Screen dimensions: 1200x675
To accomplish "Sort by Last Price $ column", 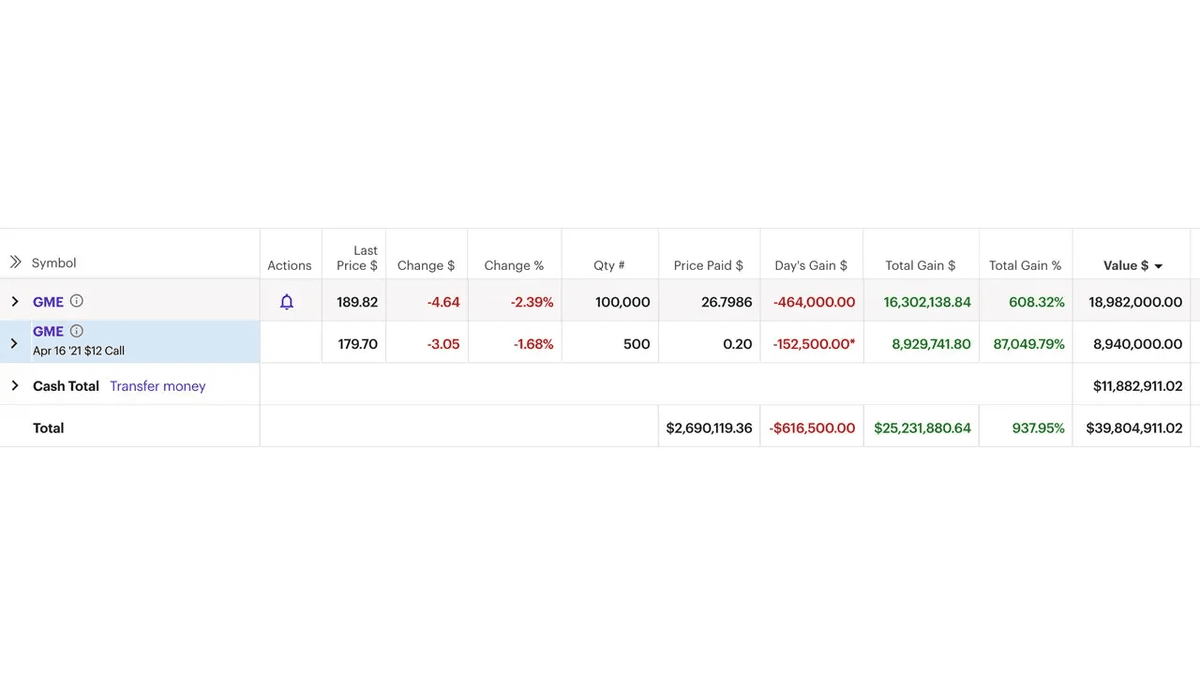I will click(x=357, y=258).
